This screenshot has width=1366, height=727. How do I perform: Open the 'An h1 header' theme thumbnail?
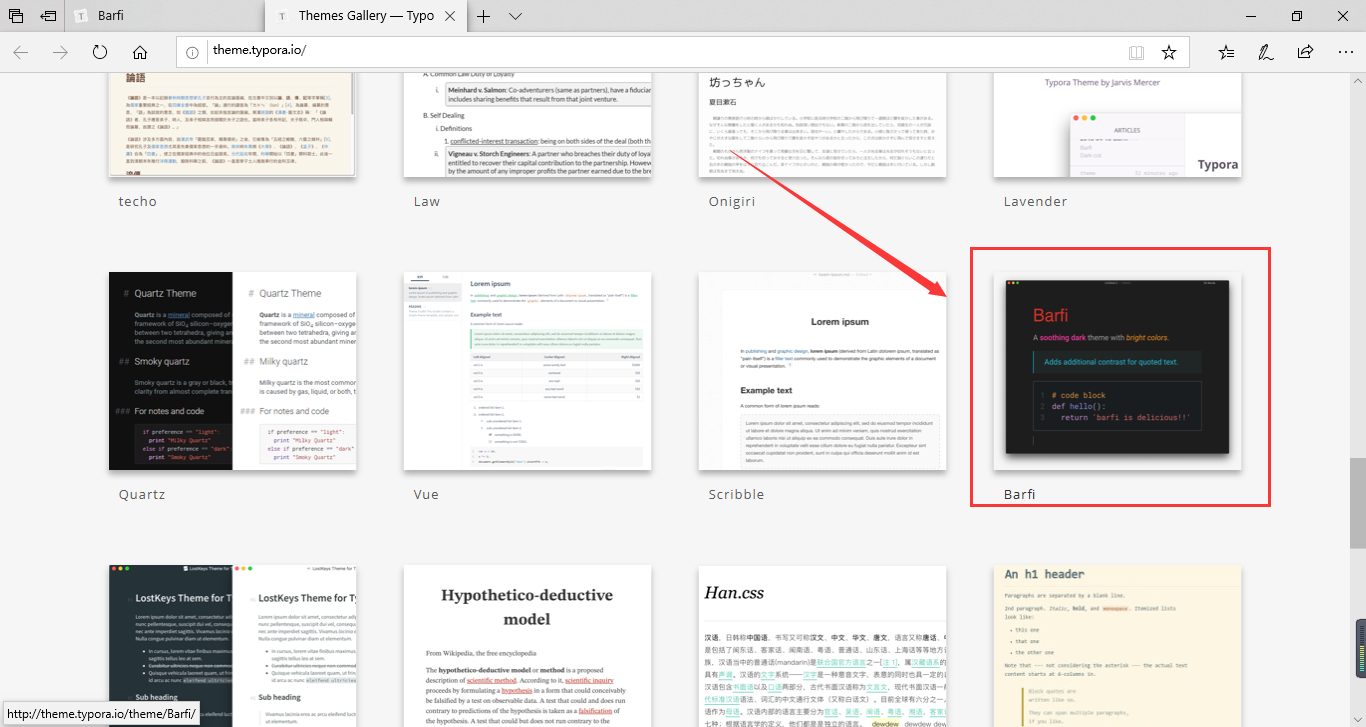coord(1117,646)
